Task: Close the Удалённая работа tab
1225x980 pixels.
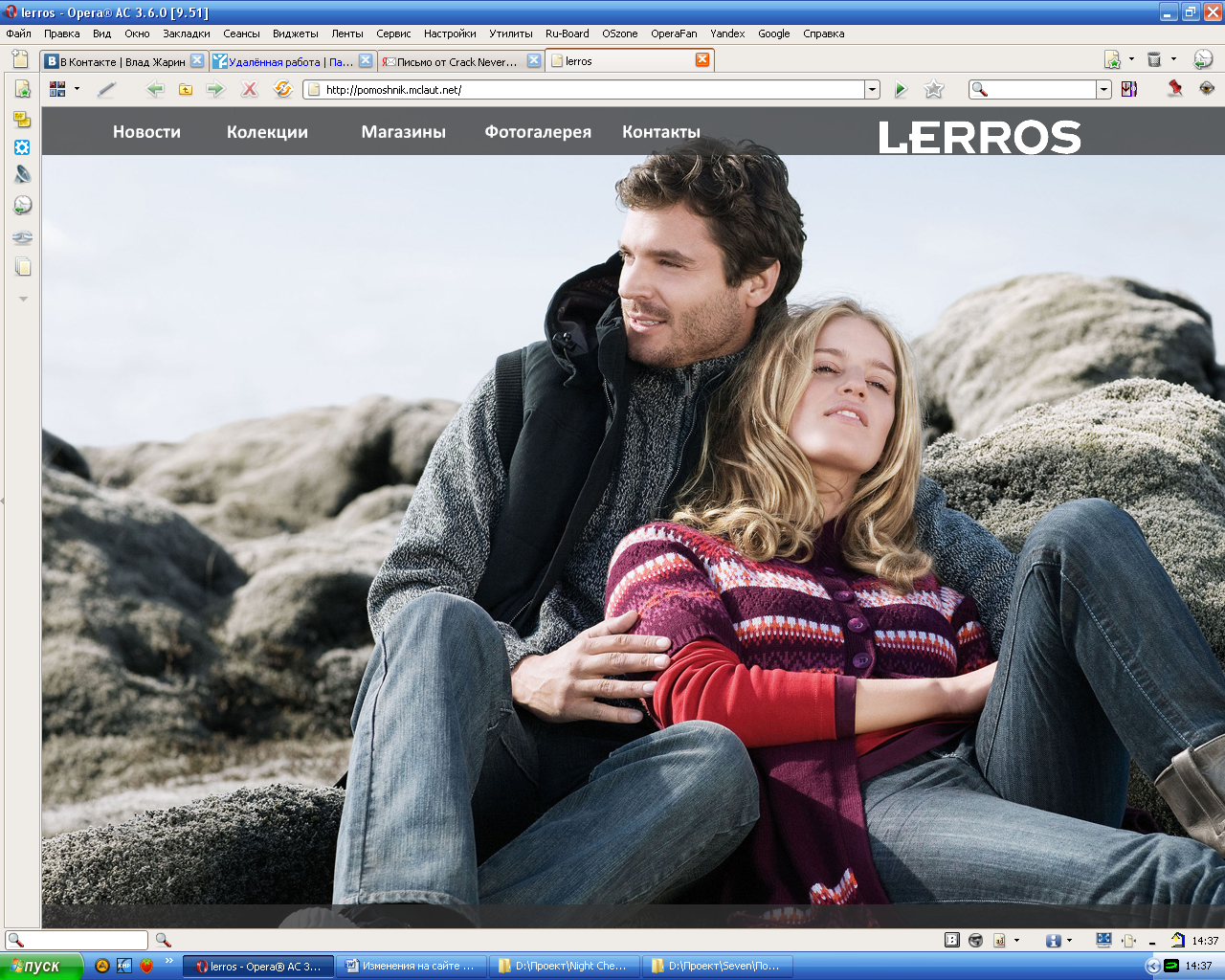Action: (366, 60)
